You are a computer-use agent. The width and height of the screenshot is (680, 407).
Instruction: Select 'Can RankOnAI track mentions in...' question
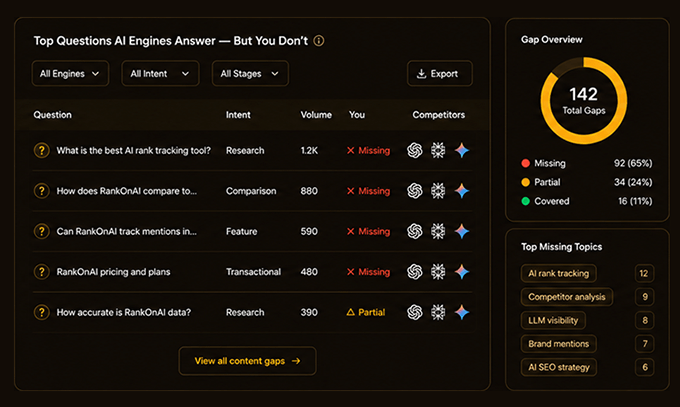coord(127,231)
